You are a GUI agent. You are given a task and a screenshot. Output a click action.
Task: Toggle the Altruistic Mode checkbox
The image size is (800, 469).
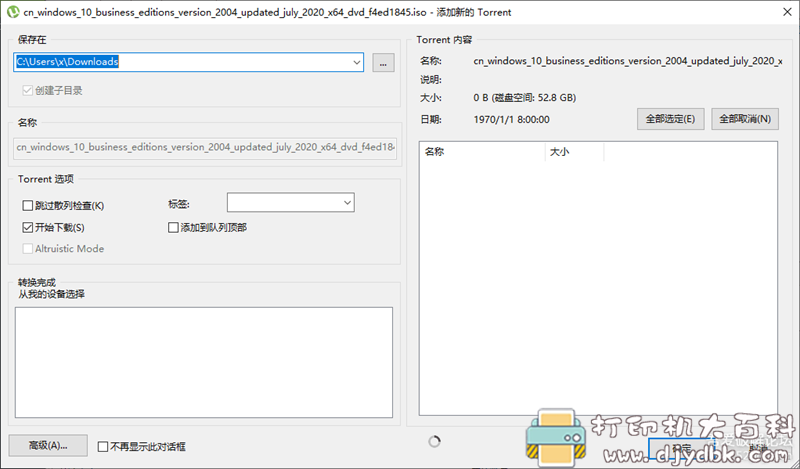tap(28, 249)
